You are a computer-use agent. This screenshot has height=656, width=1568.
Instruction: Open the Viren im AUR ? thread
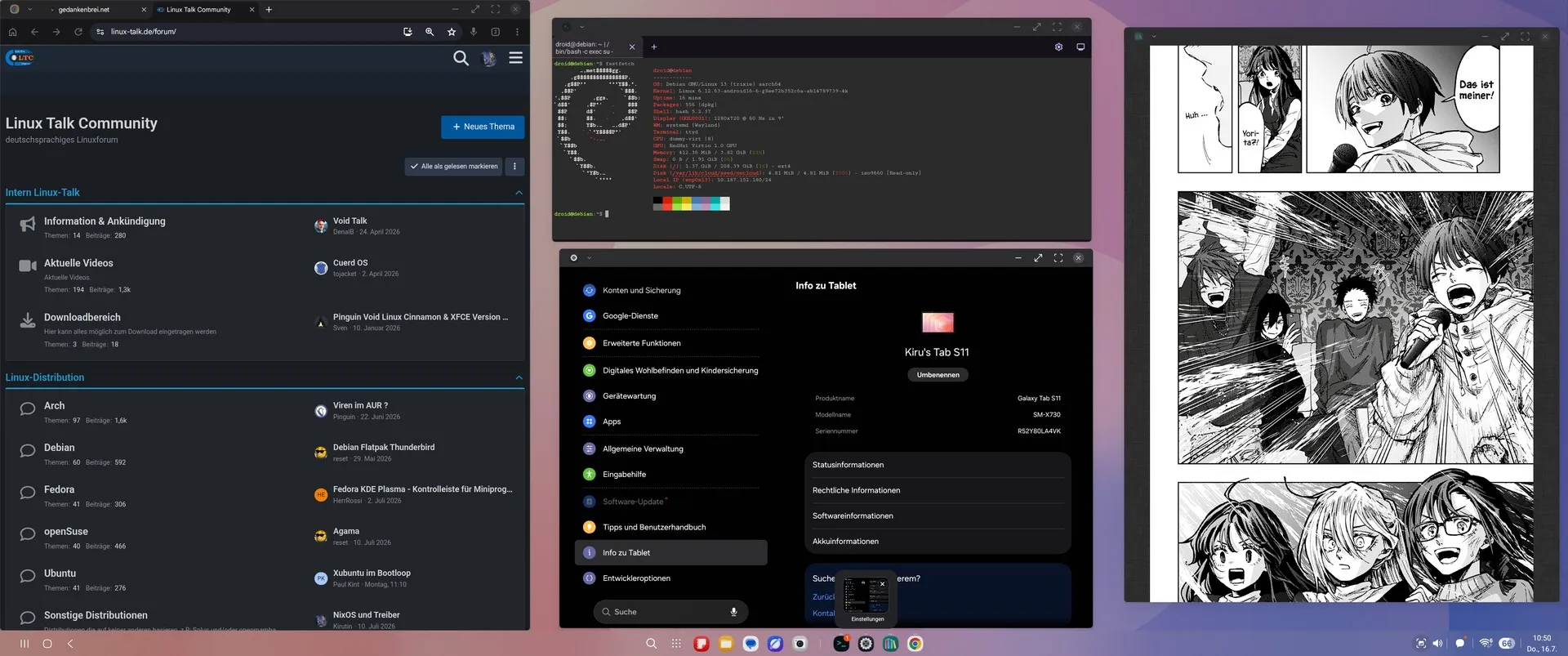click(x=360, y=405)
